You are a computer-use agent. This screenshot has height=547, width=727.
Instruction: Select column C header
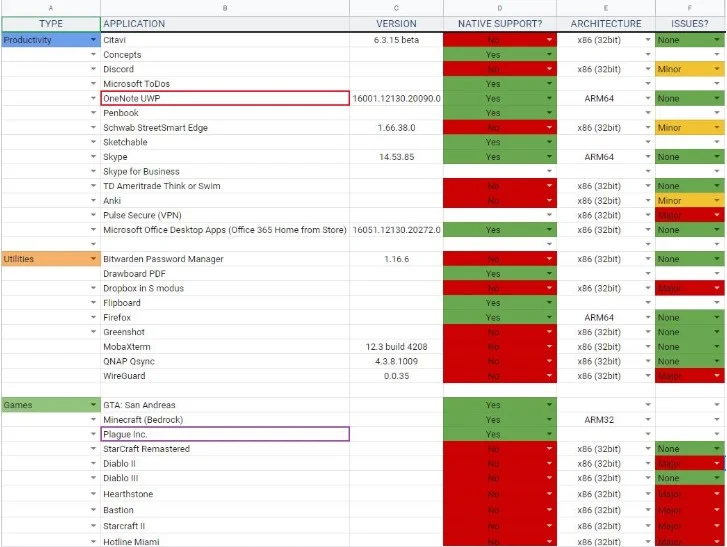point(396,8)
